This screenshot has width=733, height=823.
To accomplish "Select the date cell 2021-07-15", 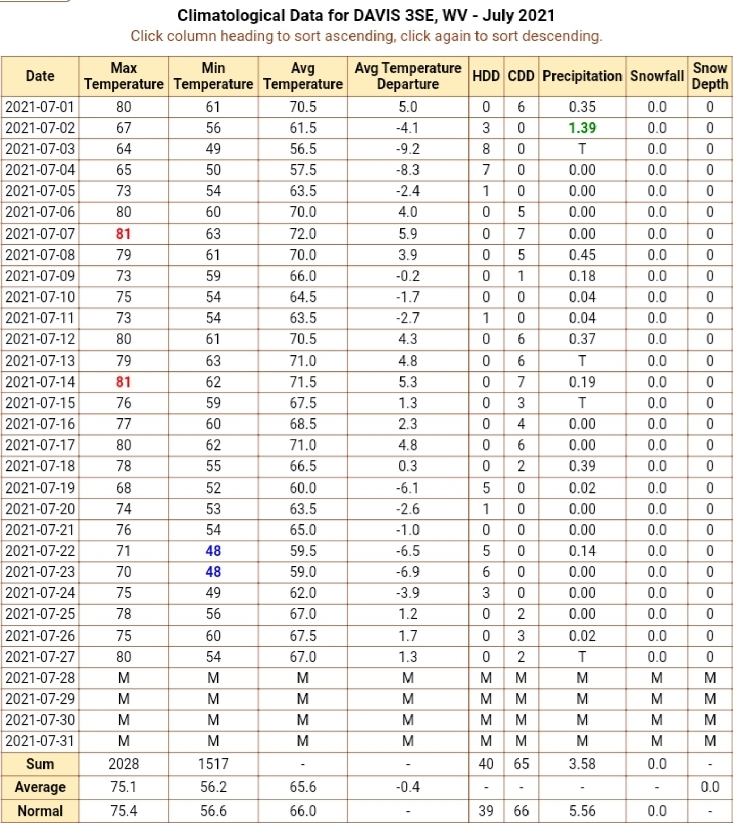I will (x=40, y=403).
